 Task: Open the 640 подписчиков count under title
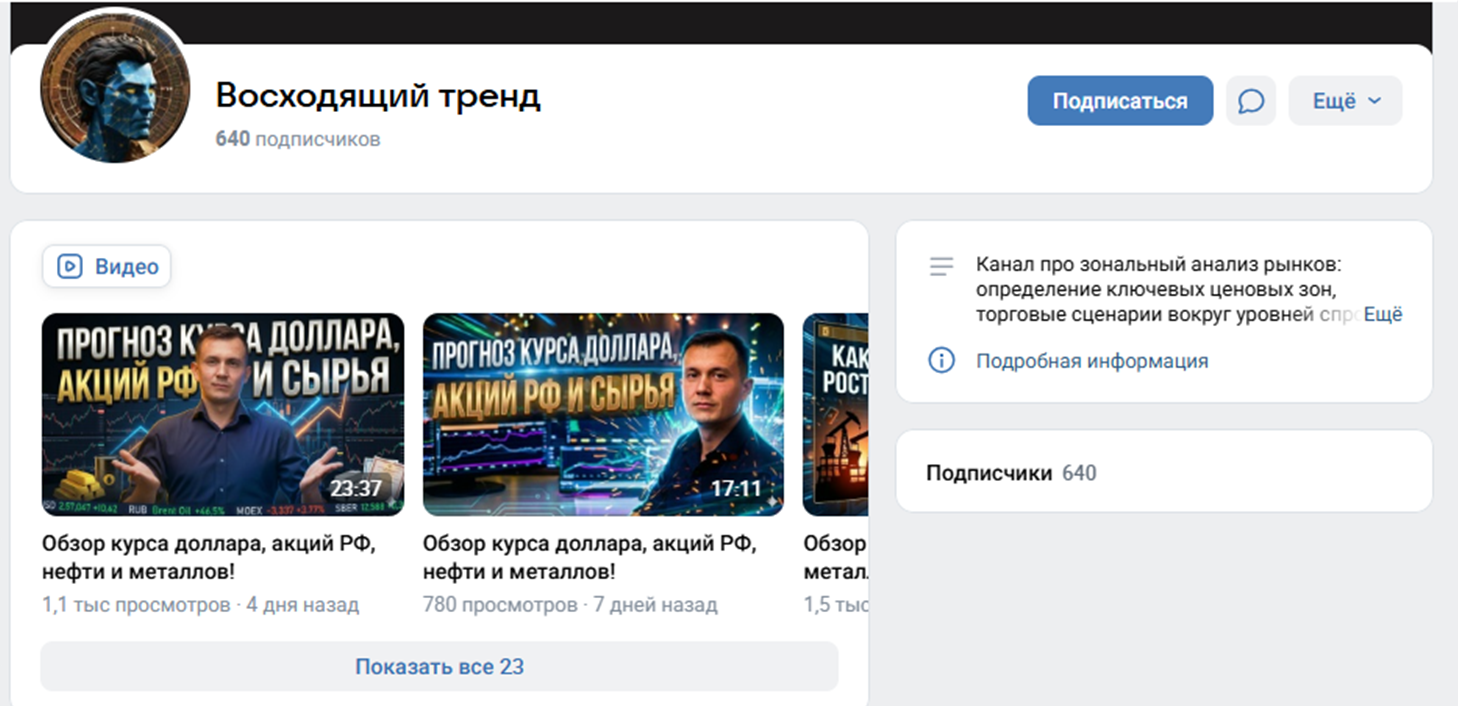(298, 139)
